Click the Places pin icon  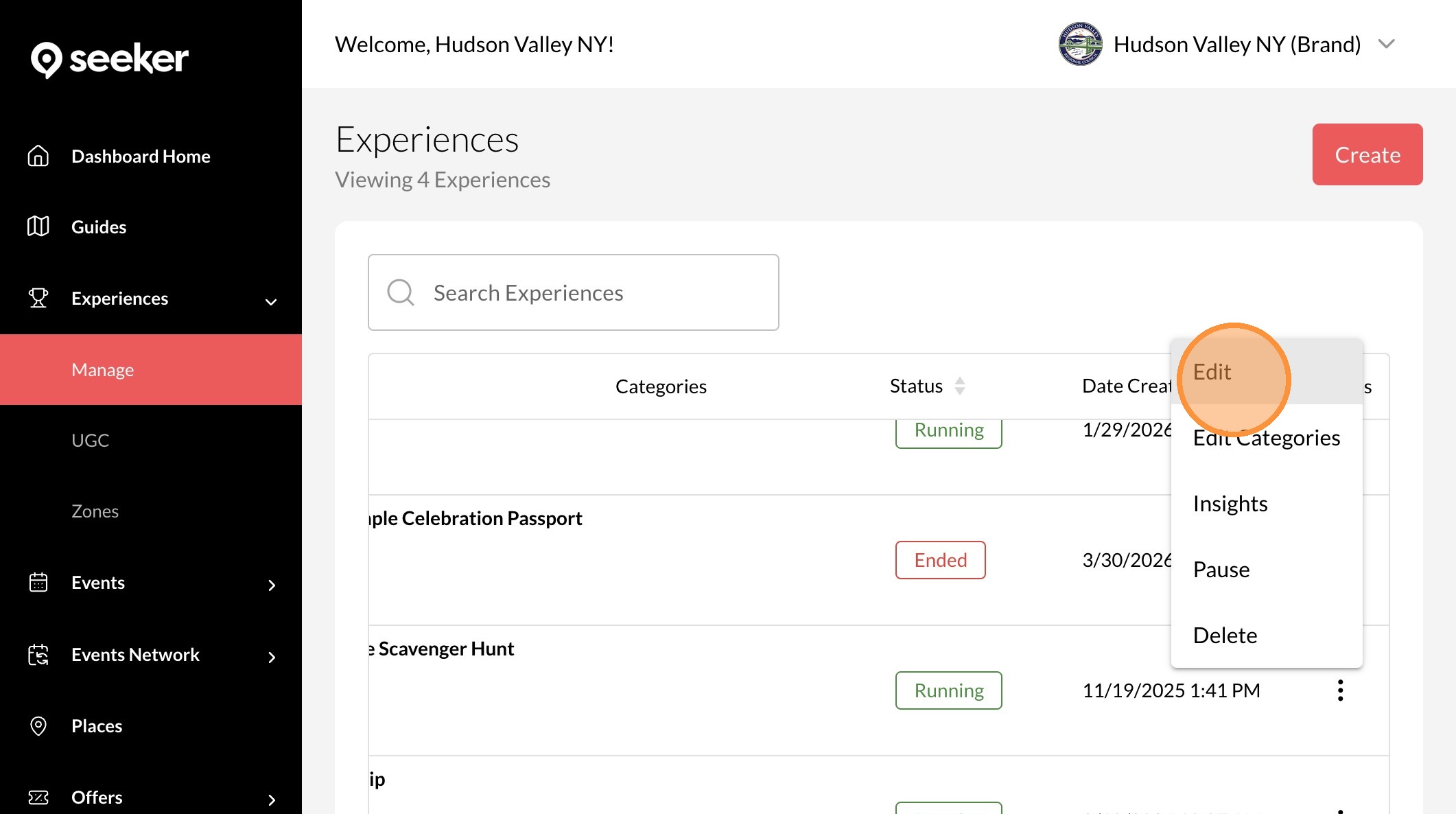(x=38, y=725)
